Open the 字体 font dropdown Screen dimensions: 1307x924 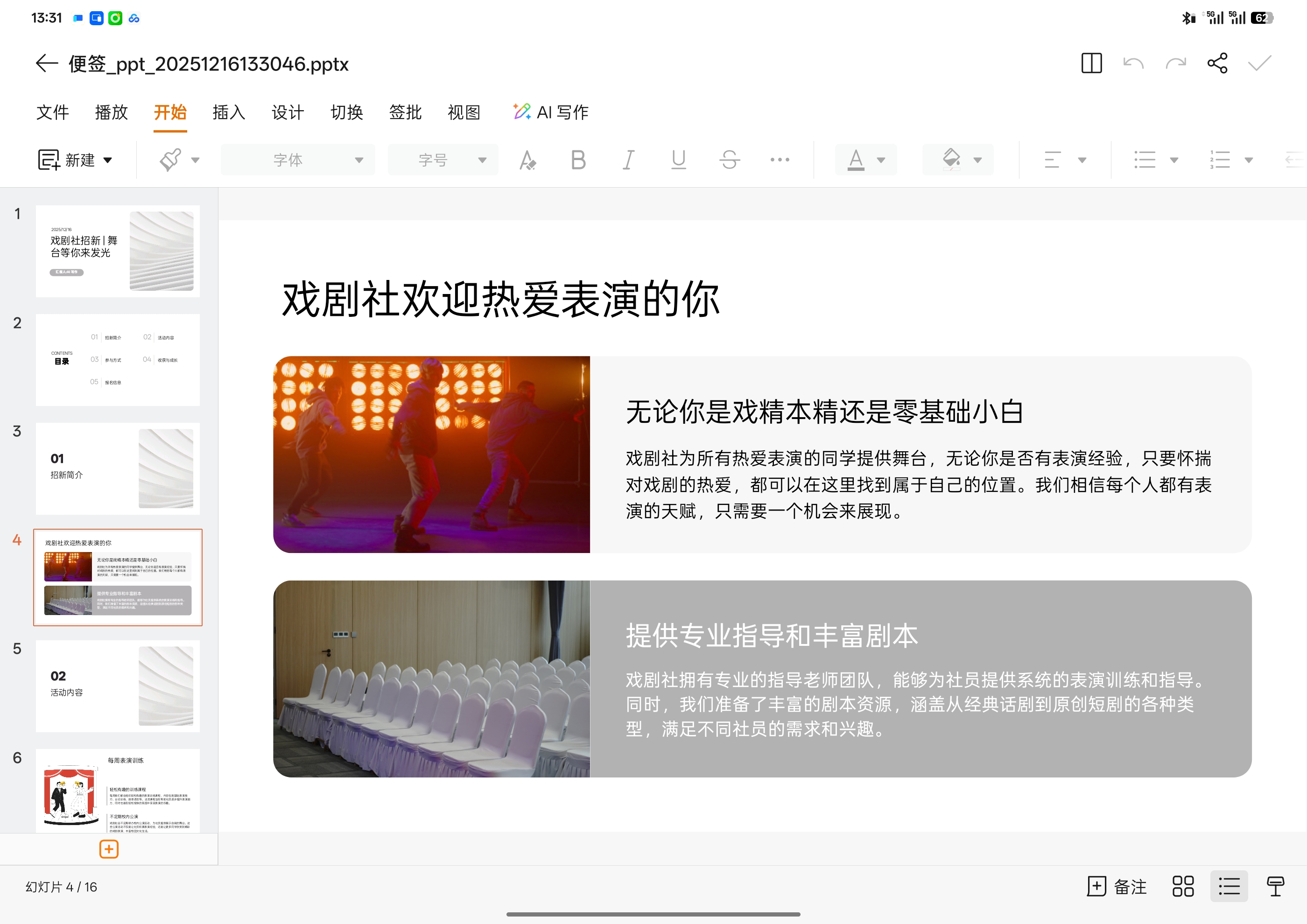[298, 160]
